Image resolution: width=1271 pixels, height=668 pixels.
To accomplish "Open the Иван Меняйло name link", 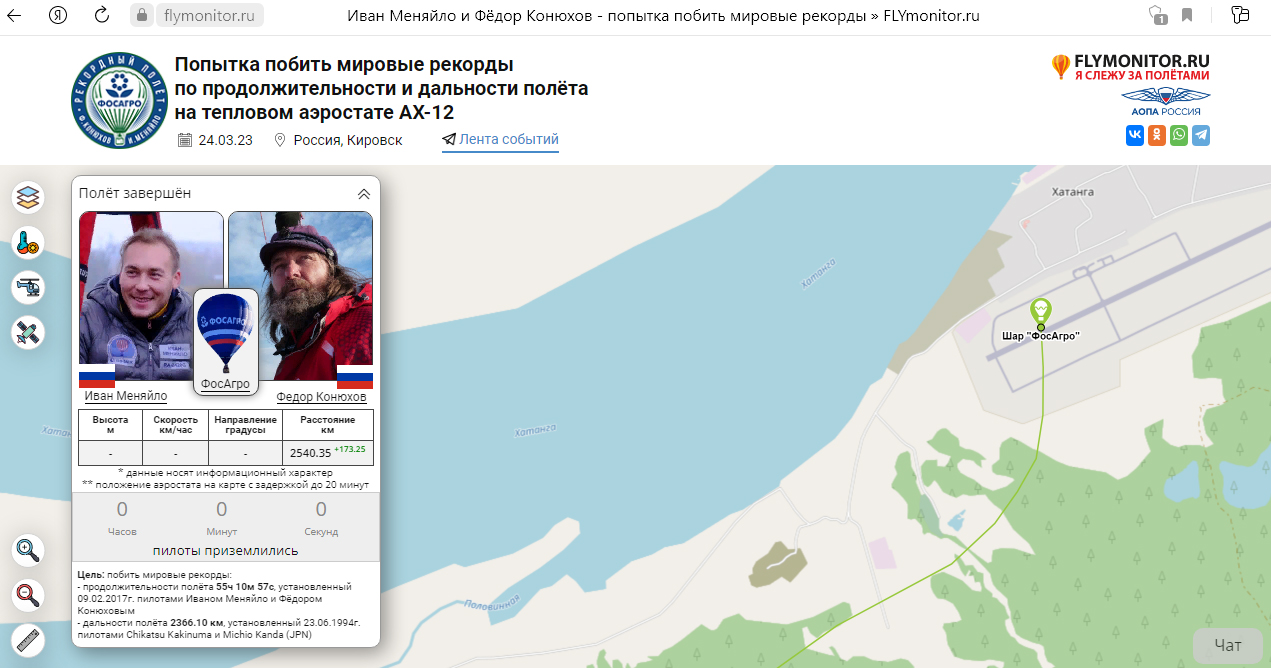I will point(126,396).
